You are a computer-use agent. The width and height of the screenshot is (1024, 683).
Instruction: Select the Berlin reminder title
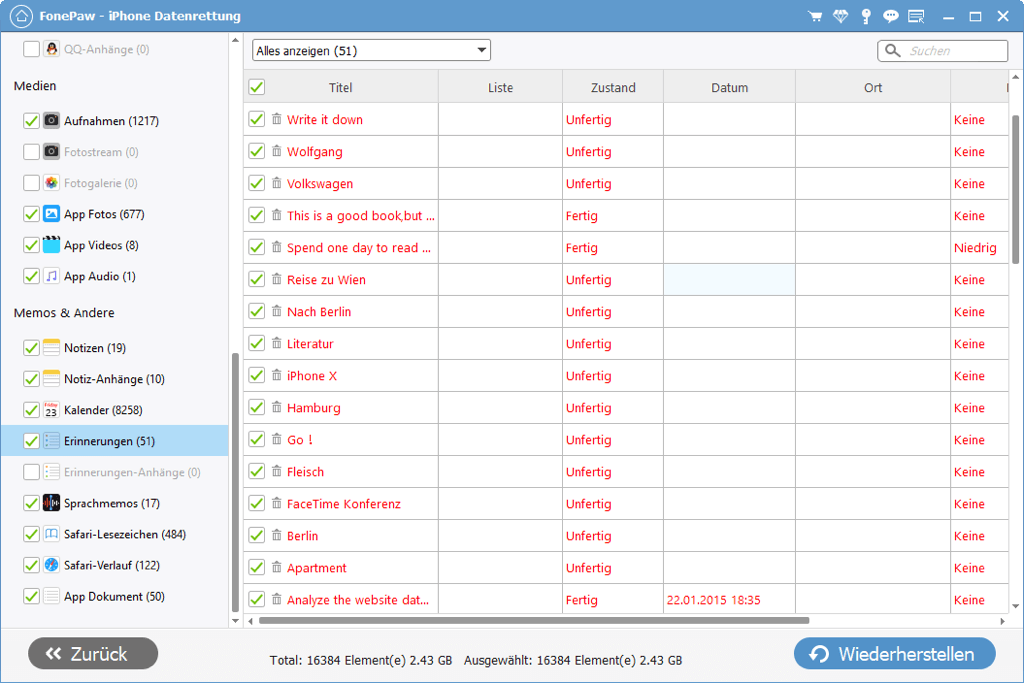click(x=302, y=535)
